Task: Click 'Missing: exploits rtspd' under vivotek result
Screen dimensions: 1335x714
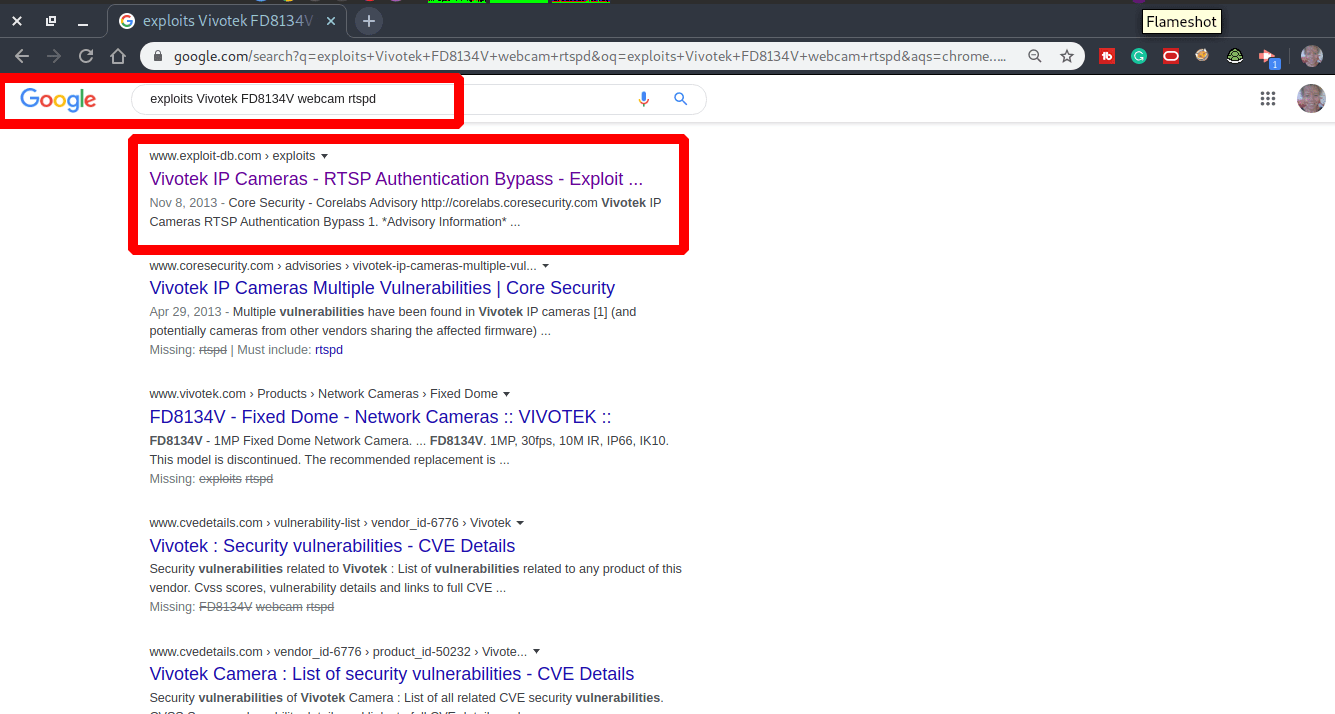Action: (x=211, y=479)
